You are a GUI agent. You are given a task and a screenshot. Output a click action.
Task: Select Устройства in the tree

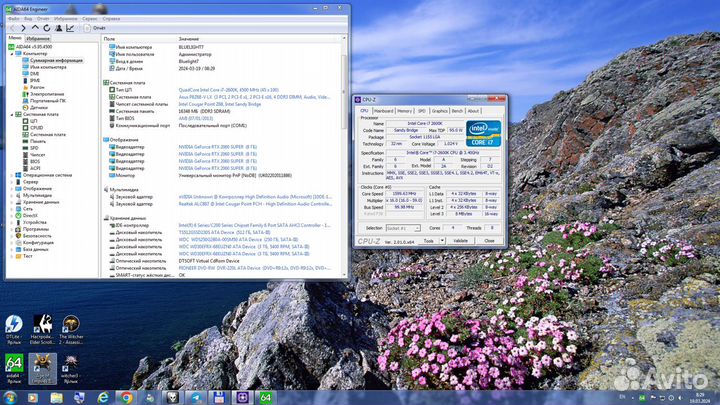pyautogui.click(x=34, y=222)
